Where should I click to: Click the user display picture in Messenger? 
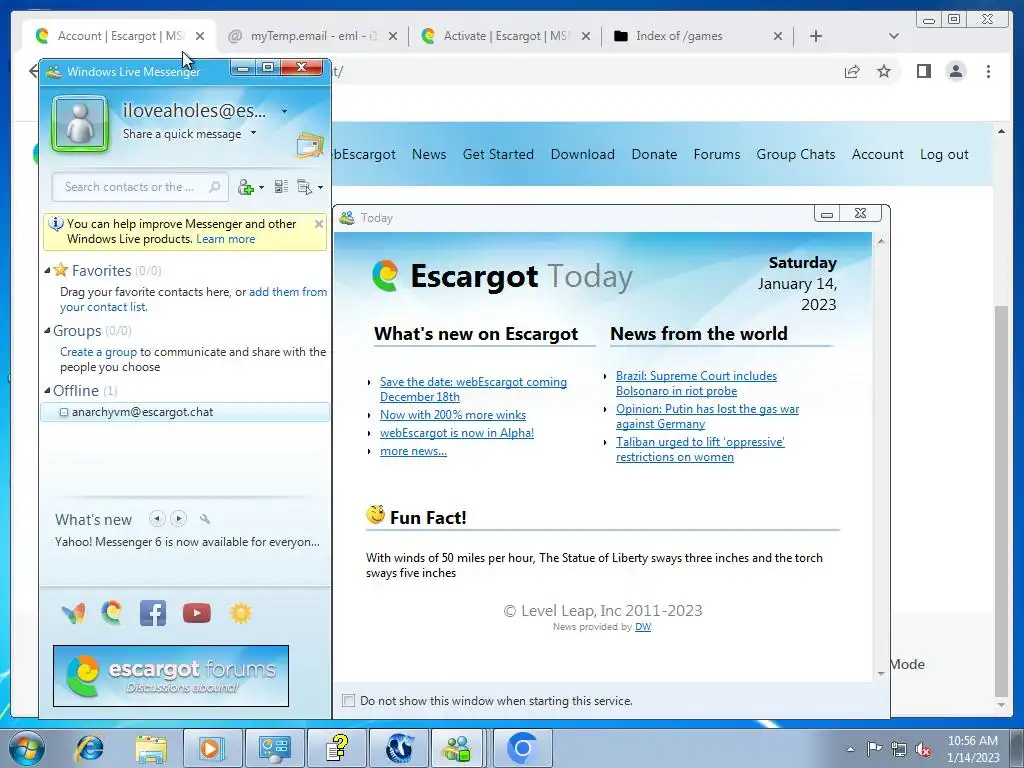(x=80, y=123)
